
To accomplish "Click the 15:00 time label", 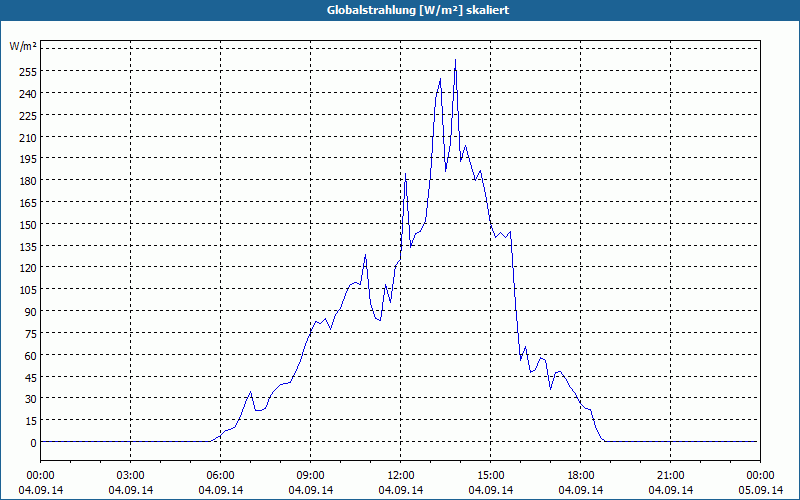I will (490, 476).
